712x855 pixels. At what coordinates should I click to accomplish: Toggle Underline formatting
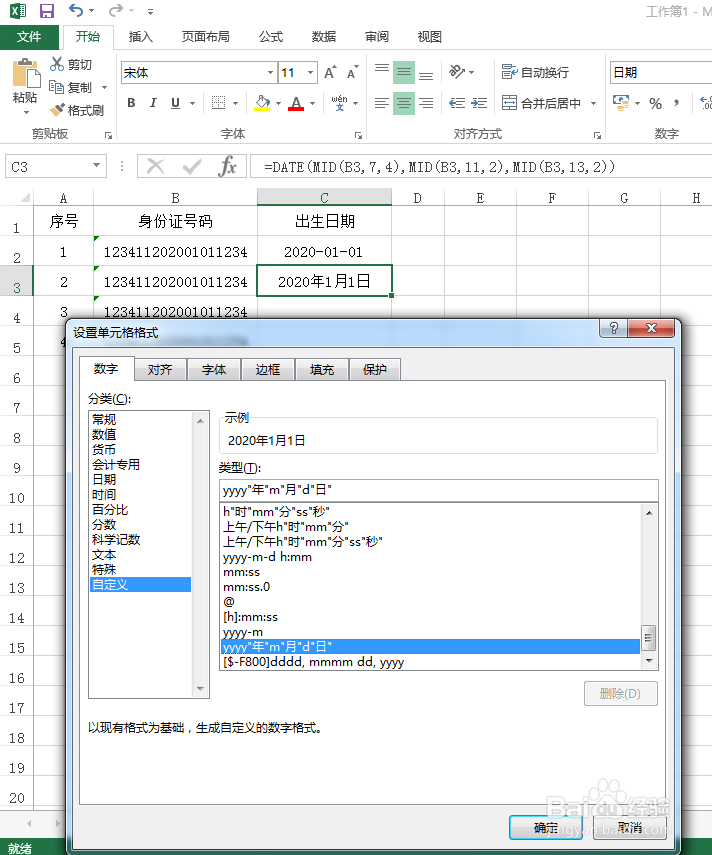[176, 103]
